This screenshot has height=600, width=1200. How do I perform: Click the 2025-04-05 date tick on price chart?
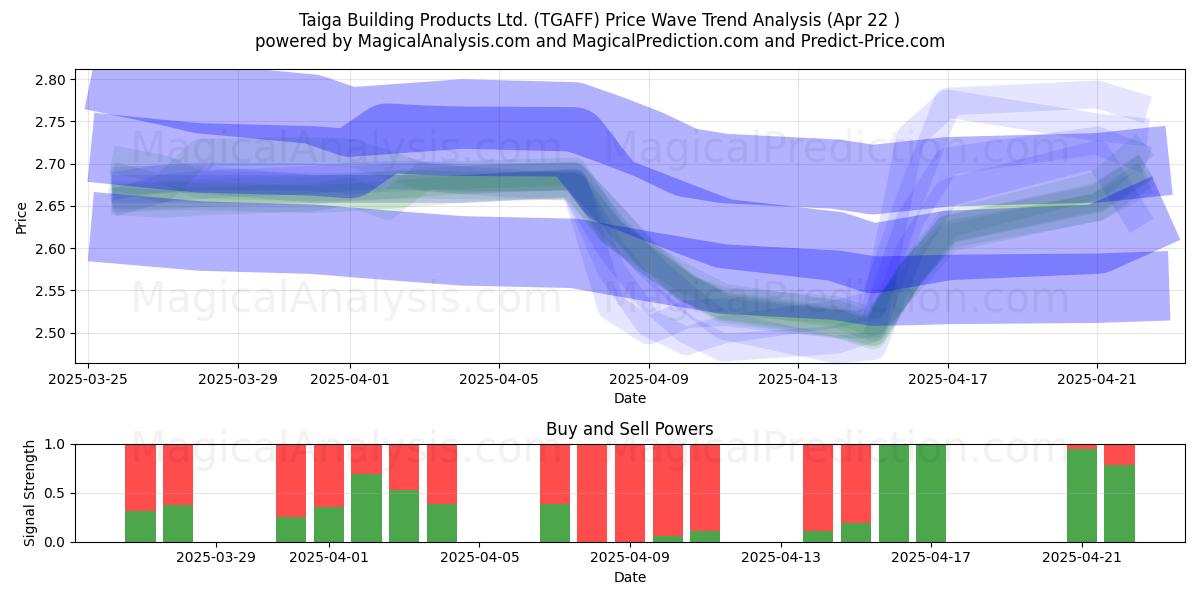[499, 379]
